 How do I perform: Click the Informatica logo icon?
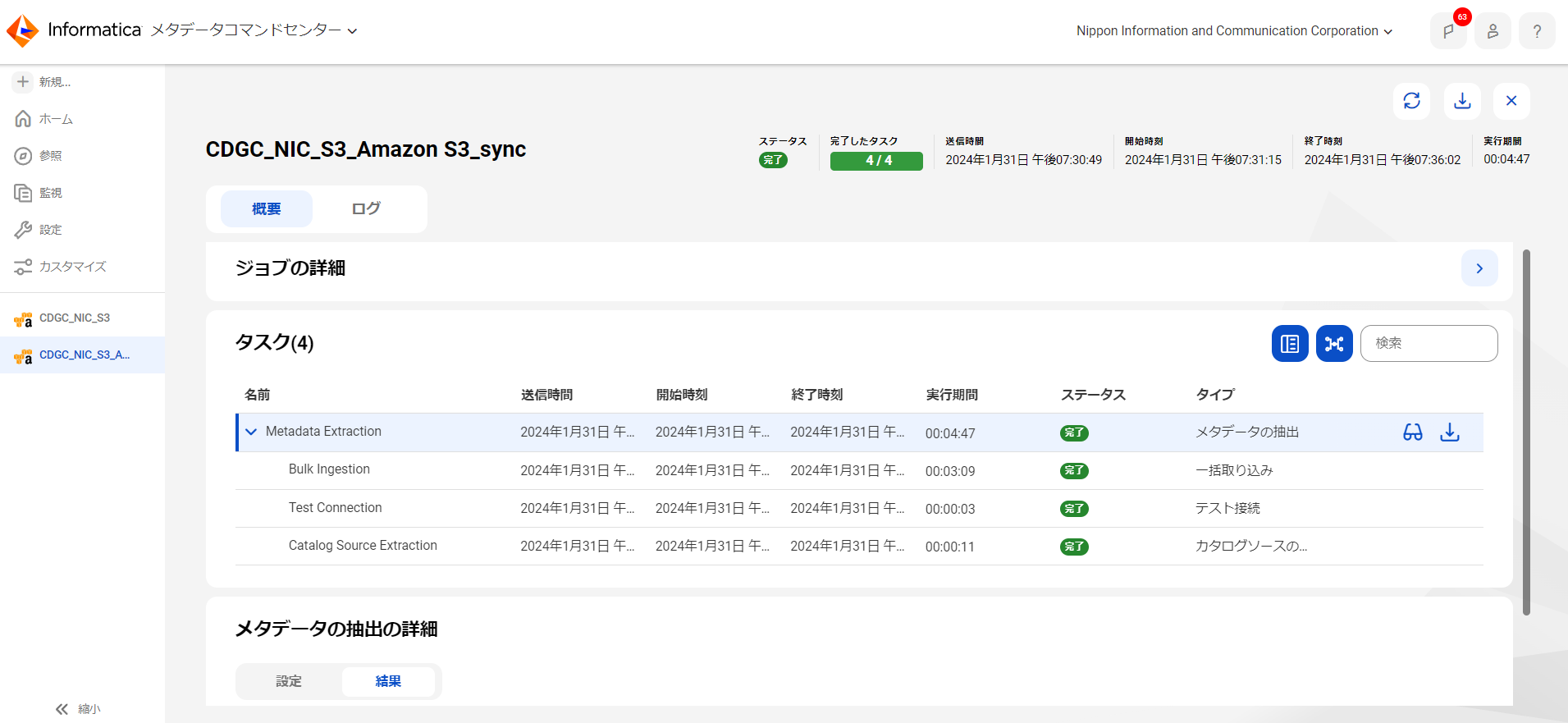22,31
